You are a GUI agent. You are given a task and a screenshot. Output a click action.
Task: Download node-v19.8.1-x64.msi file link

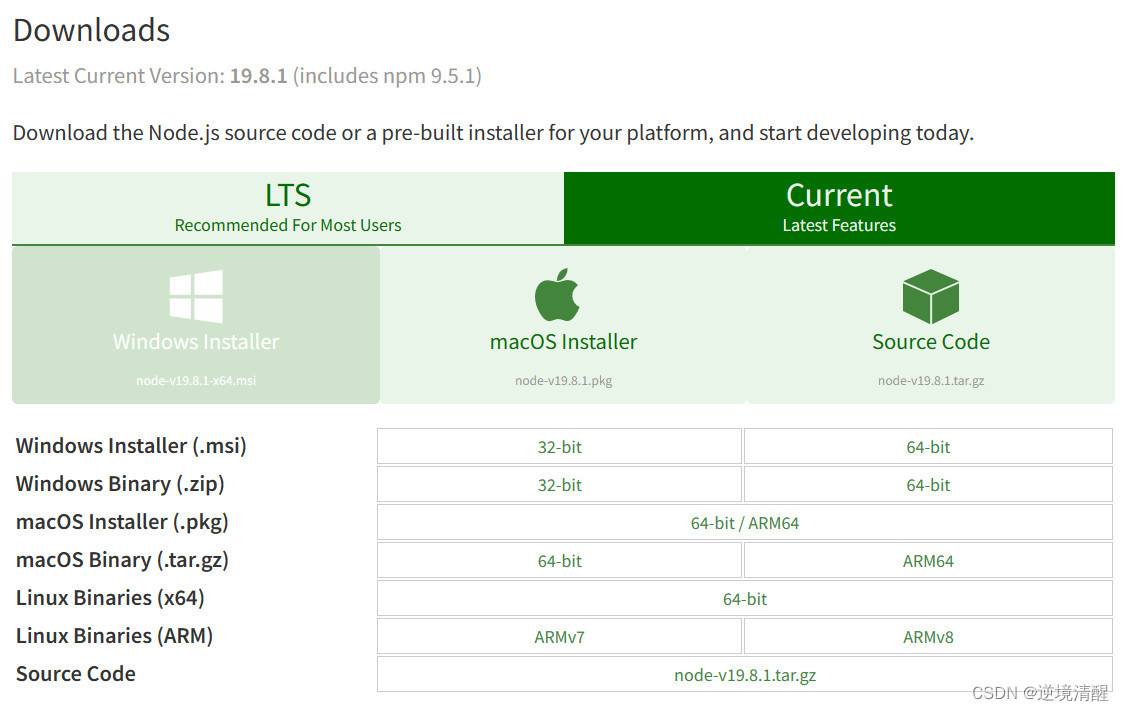point(196,381)
